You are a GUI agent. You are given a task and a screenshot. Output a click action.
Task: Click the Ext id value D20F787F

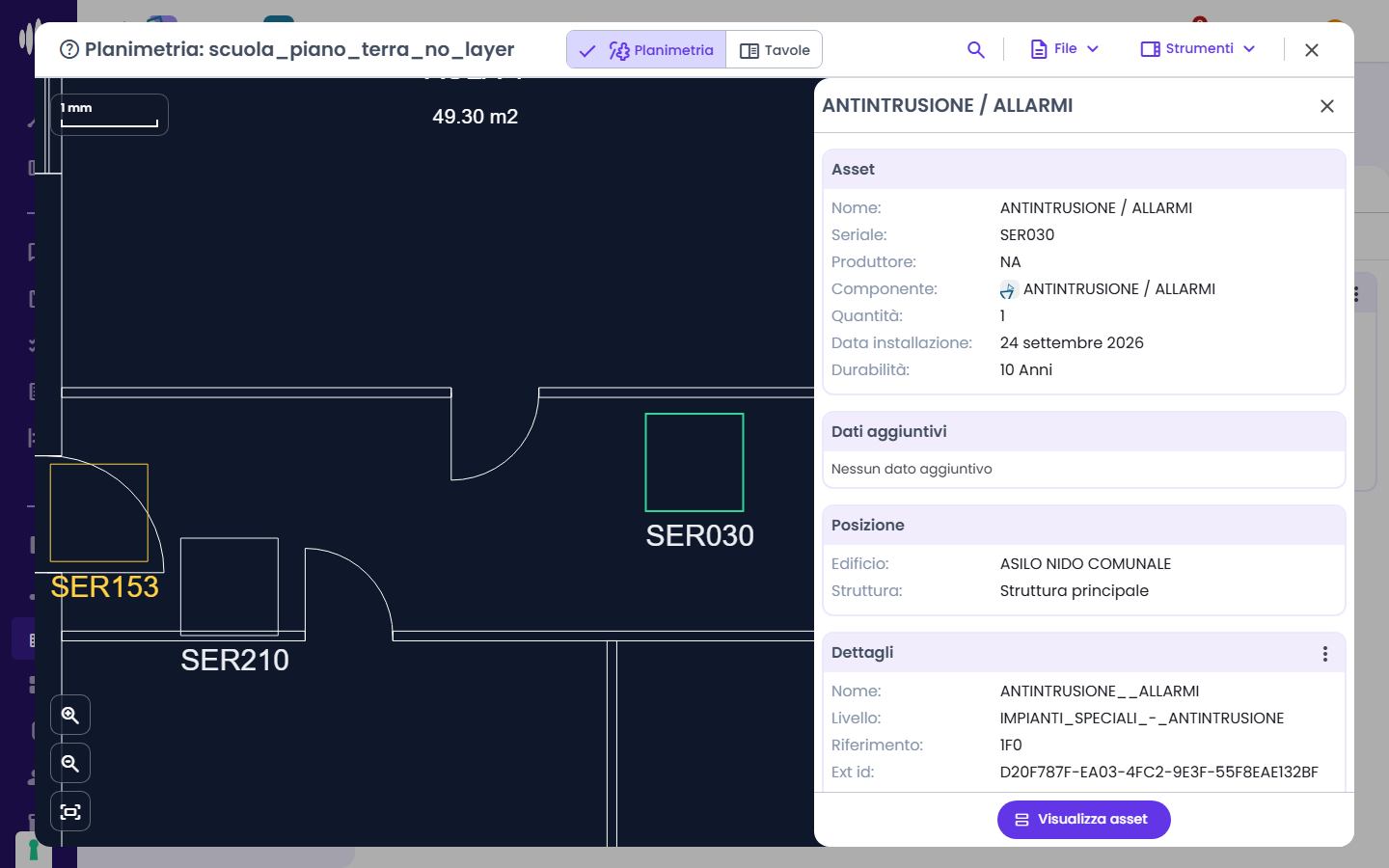click(x=1159, y=773)
